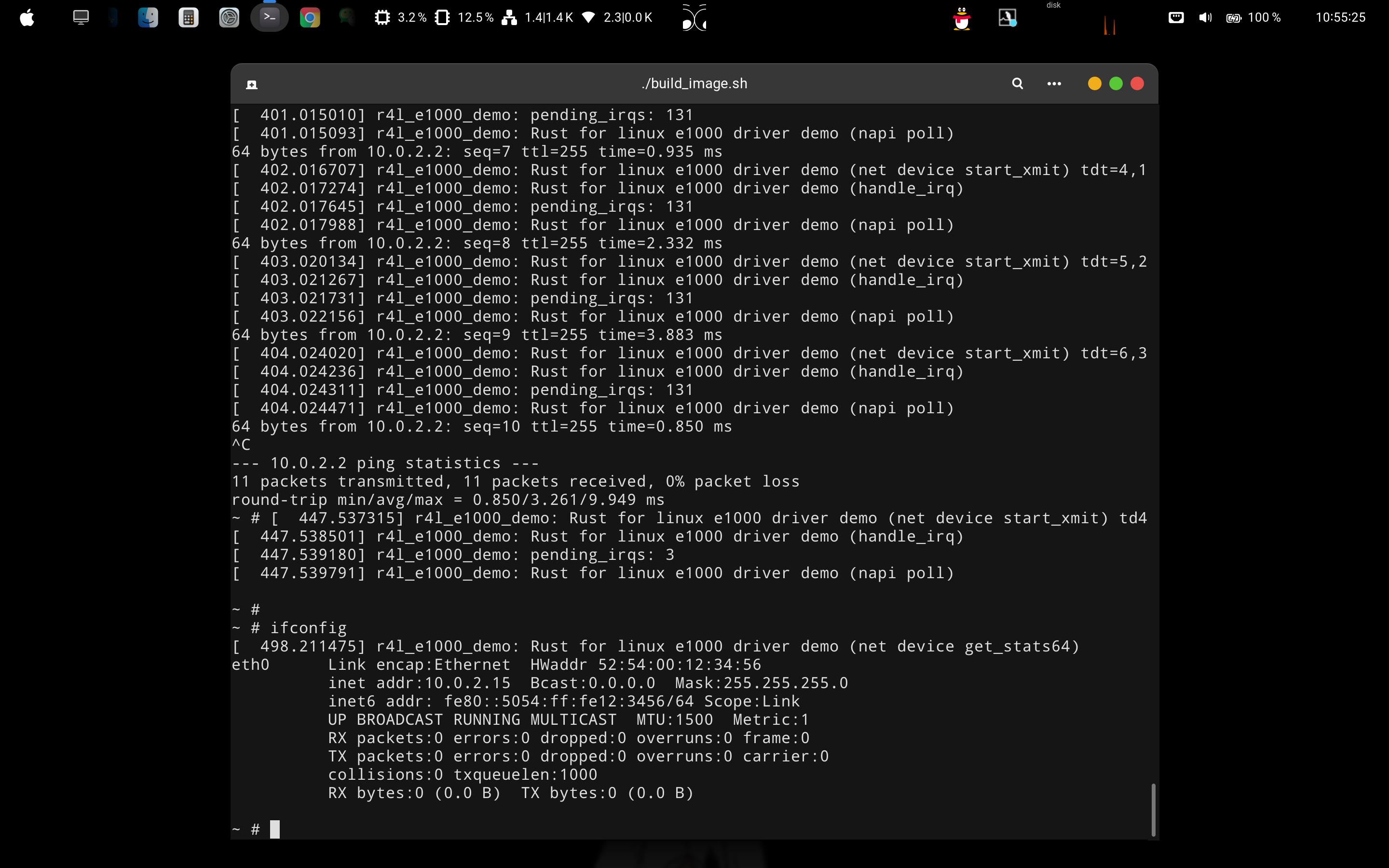Open the System Settings gear icon

pyautogui.click(x=229, y=18)
